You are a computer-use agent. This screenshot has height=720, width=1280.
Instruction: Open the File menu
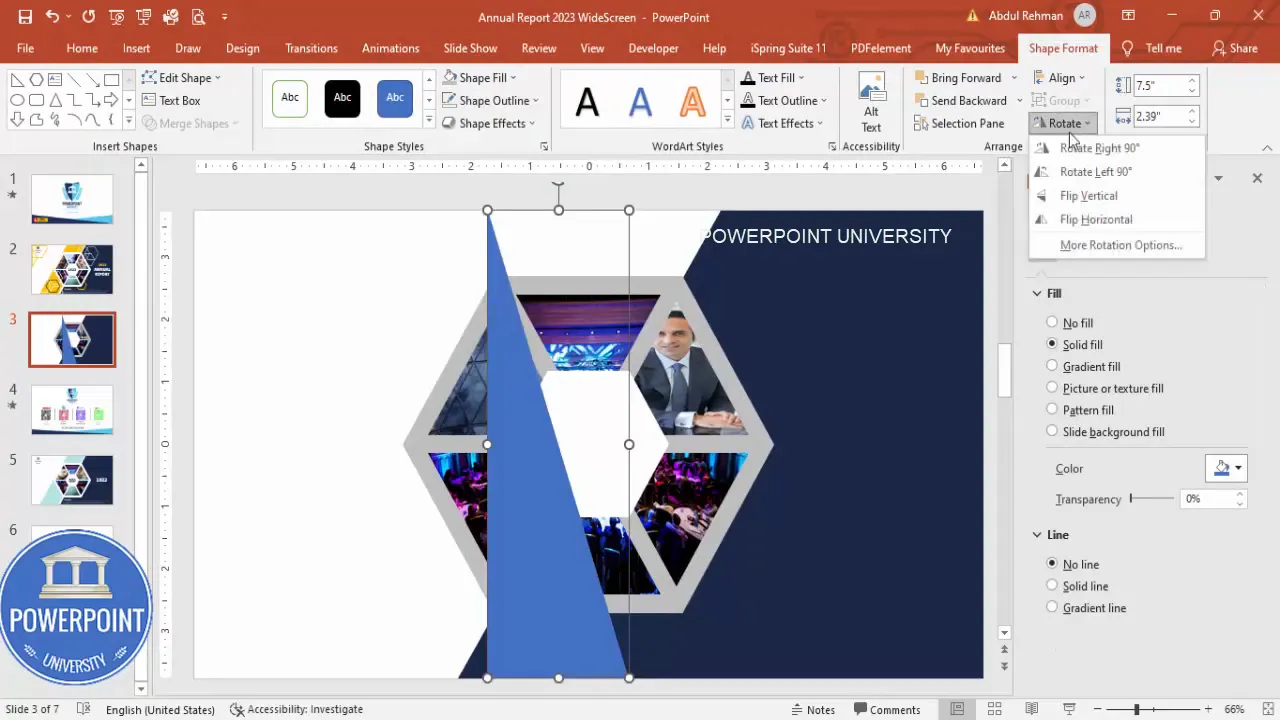[25, 48]
